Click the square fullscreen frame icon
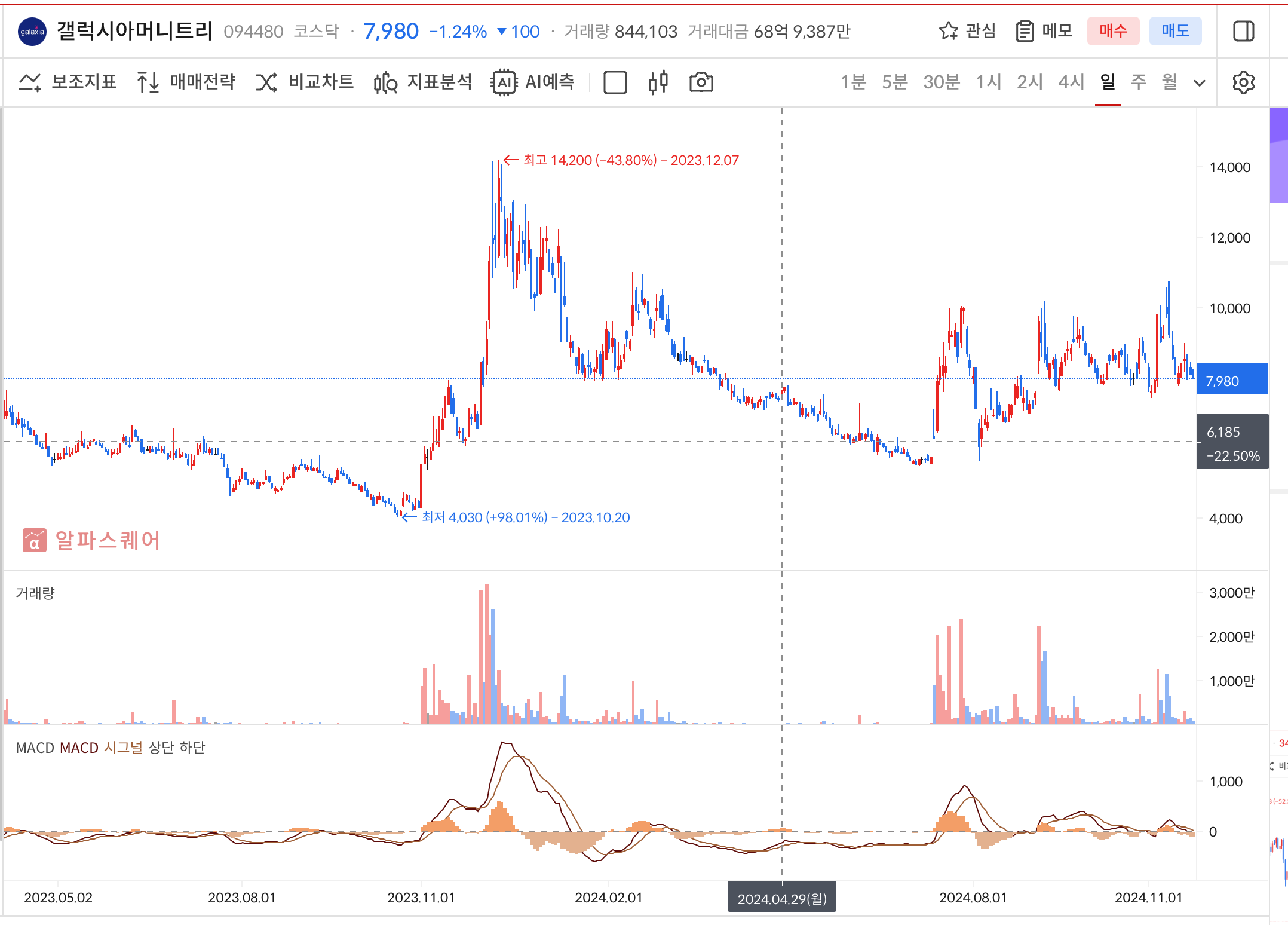The image size is (1288, 925). (x=615, y=82)
